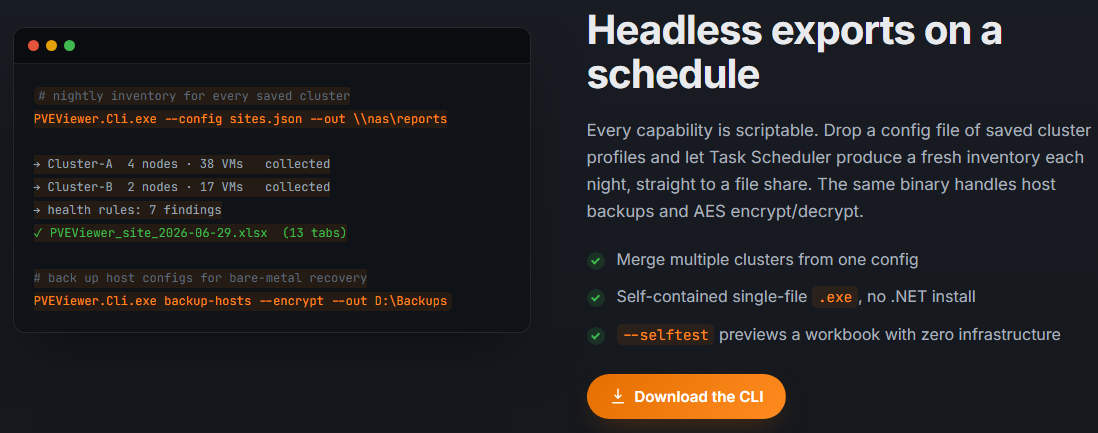Click the --selftest code badge
This screenshot has height=433, width=1098.
[665, 335]
